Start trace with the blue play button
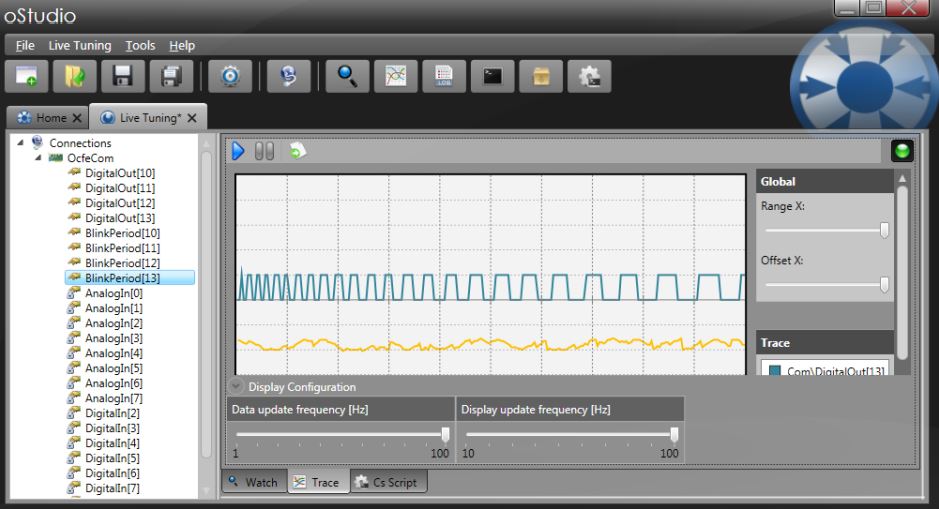The height and width of the screenshot is (509, 939). point(238,151)
